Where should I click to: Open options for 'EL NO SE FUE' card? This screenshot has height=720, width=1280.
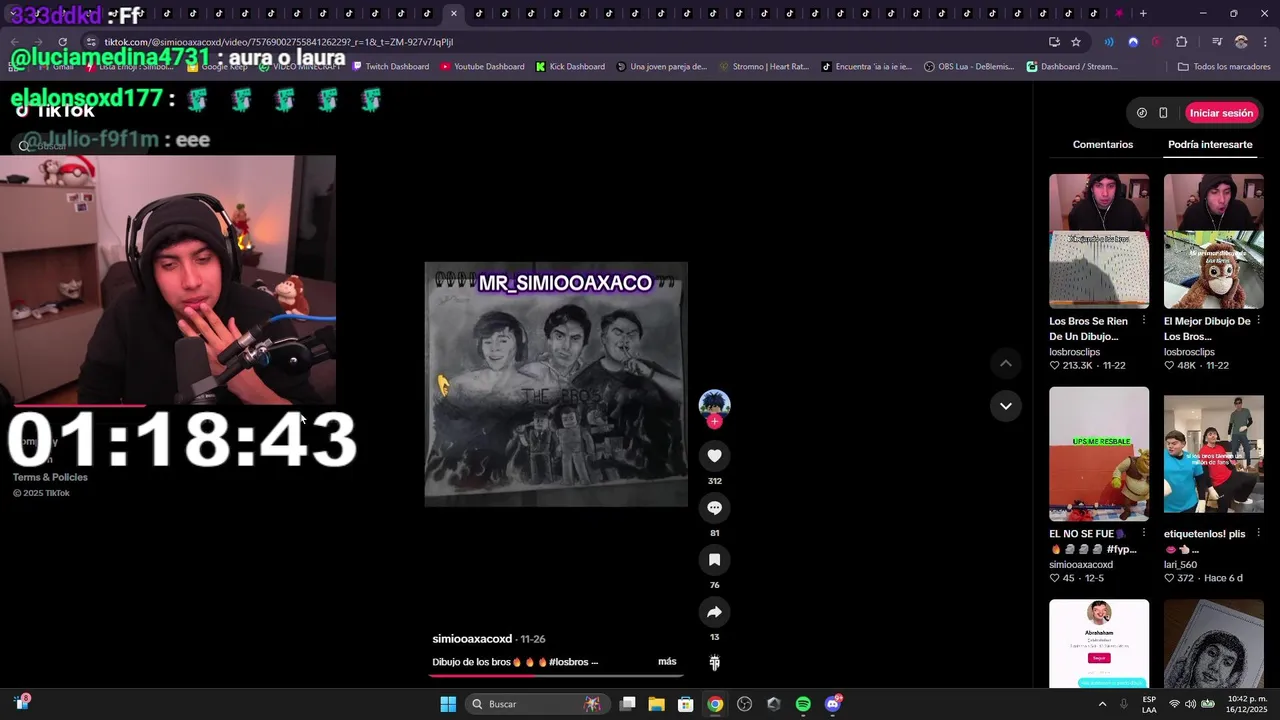point(1143,534)
